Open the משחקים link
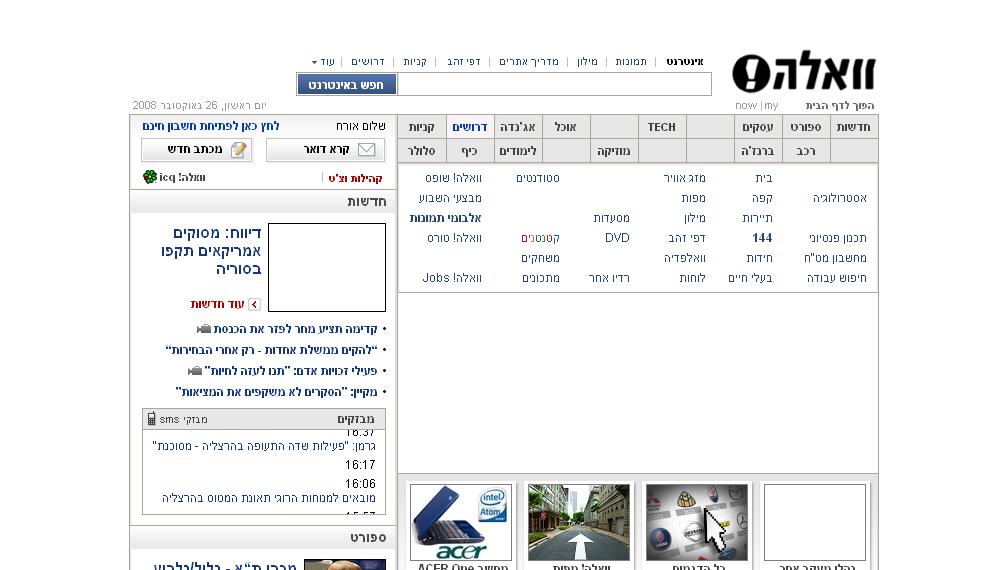 (x=540, y=258)
